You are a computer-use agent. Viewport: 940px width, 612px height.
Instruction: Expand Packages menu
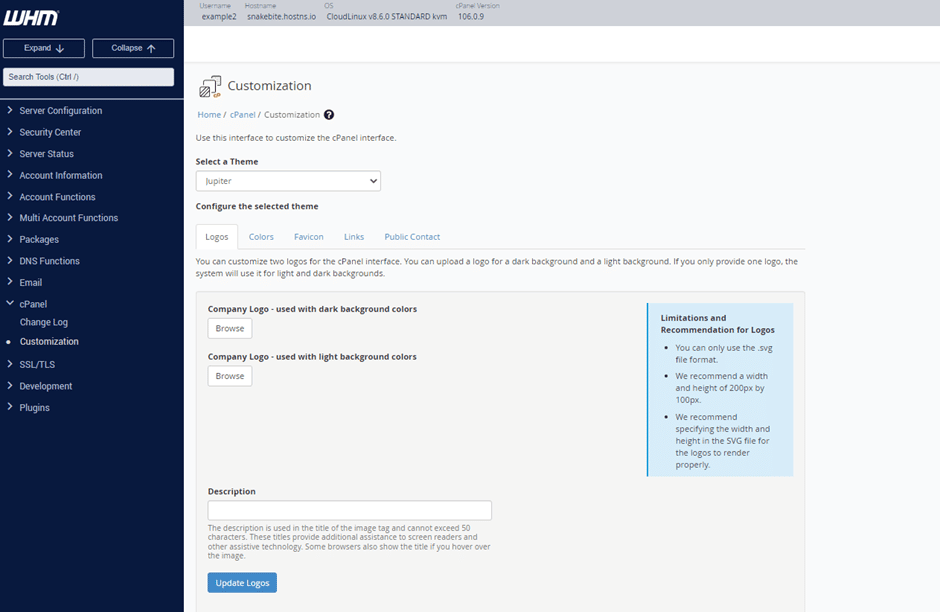coord(39,239)
